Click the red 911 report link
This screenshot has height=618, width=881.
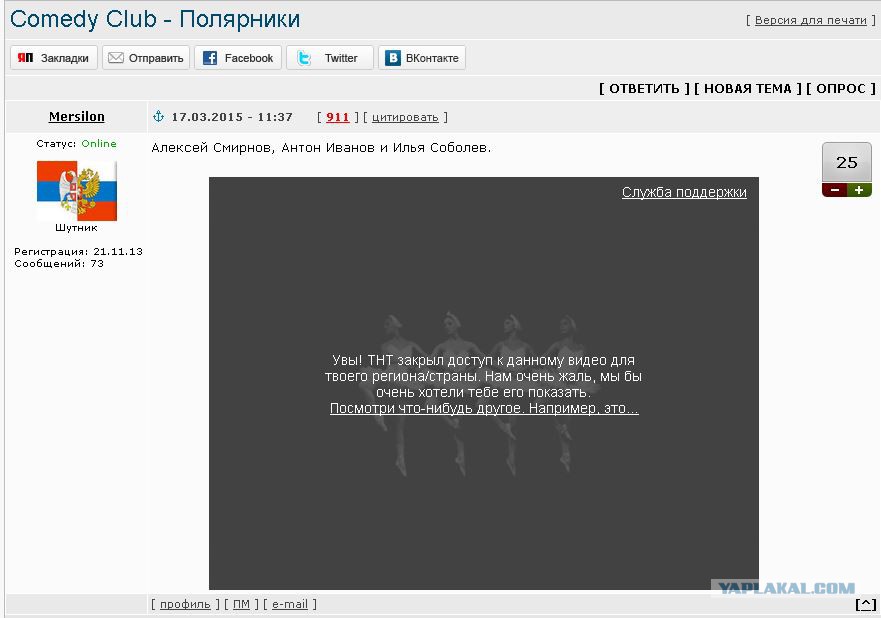pyautogui.click(x=338, y=117)
